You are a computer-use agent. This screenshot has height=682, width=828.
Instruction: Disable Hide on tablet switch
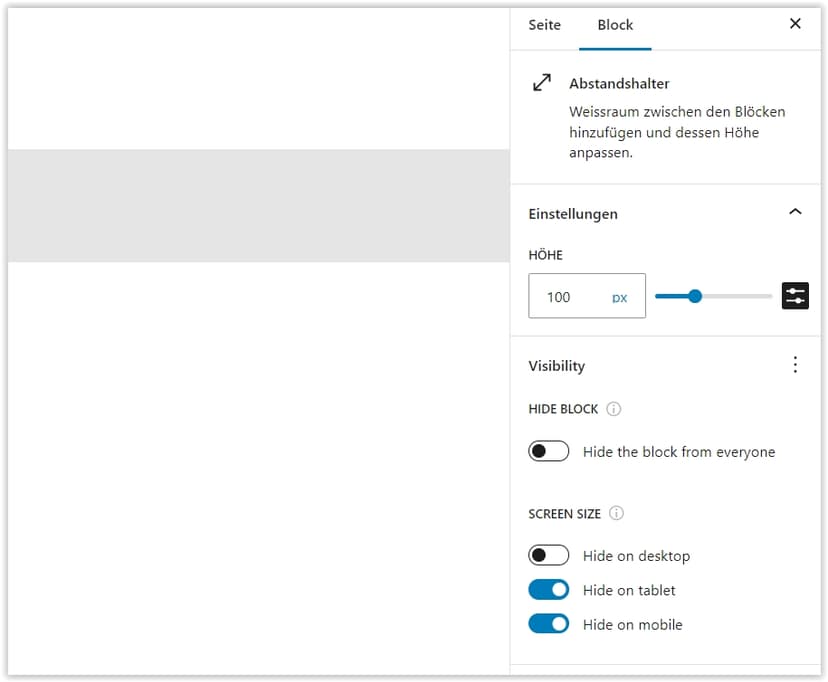pos(548,590)
